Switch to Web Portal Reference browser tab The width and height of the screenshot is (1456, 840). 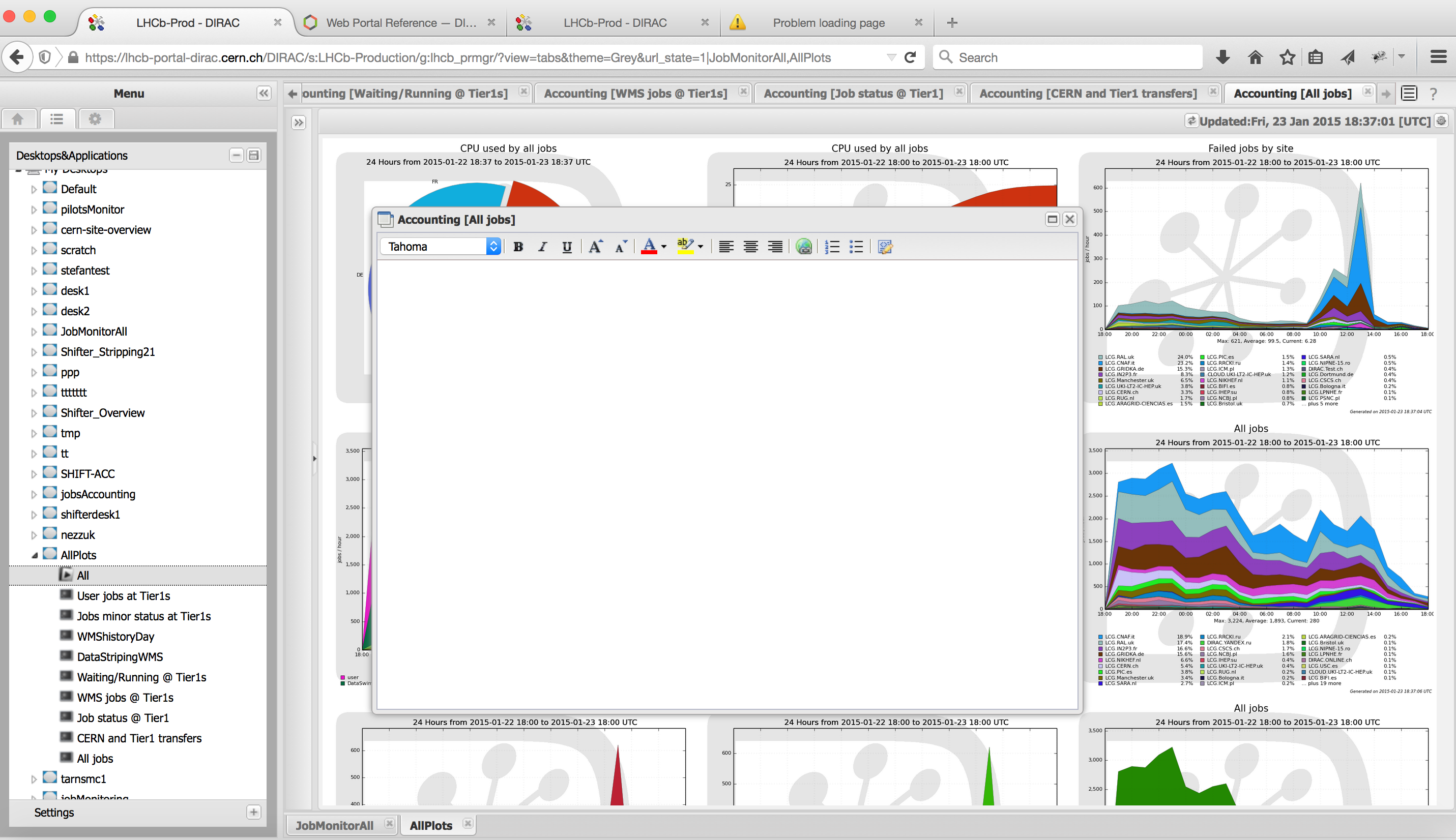point(401,22)
